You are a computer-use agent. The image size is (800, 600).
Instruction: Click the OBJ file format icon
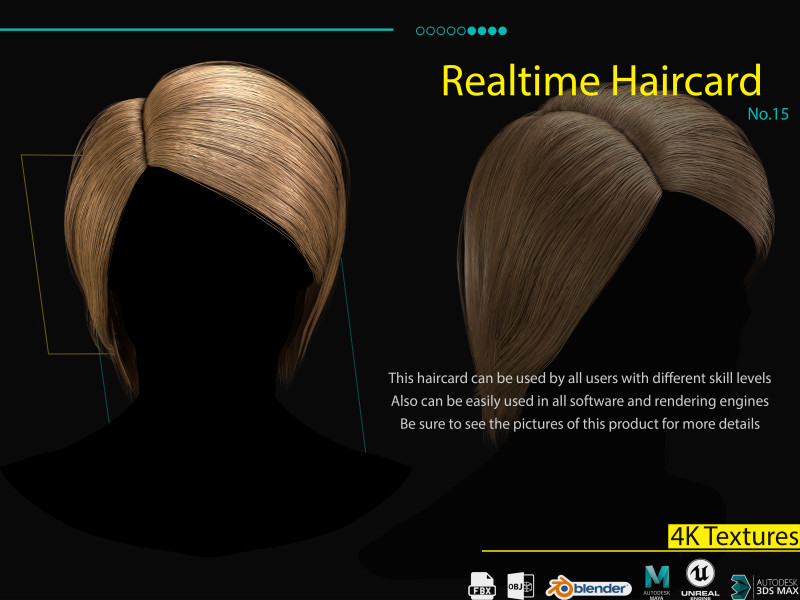521,584
